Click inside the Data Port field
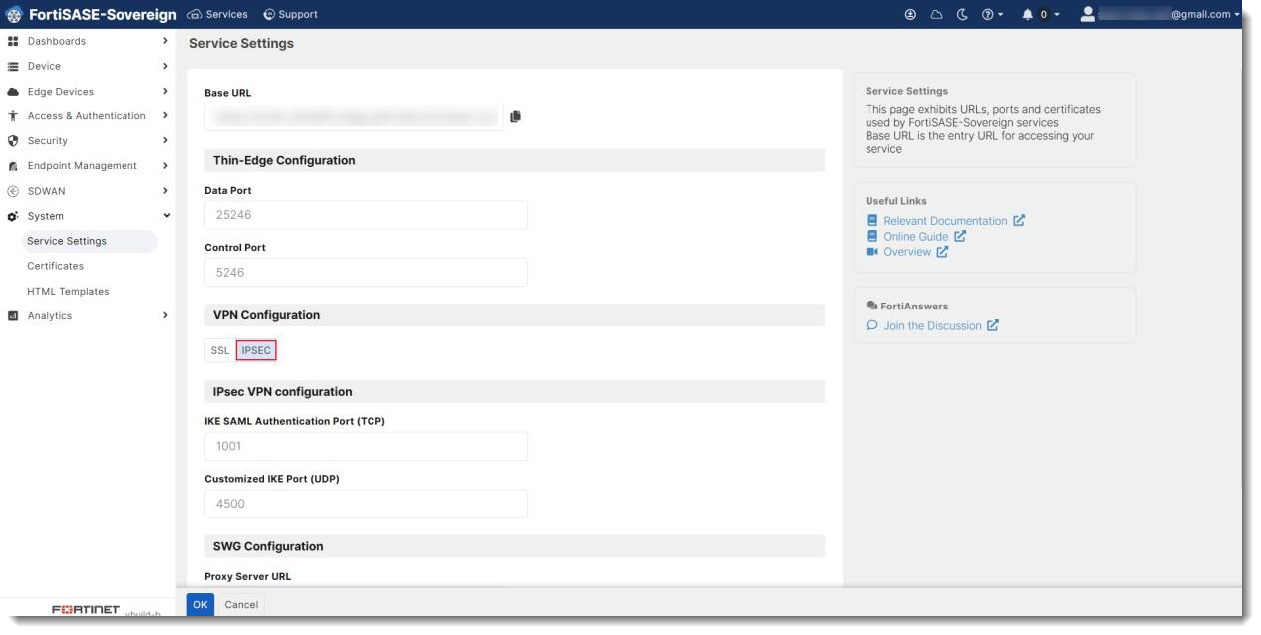Image resolution: width=1261 pixels, height=635 pixels. [x=365, y=214]
